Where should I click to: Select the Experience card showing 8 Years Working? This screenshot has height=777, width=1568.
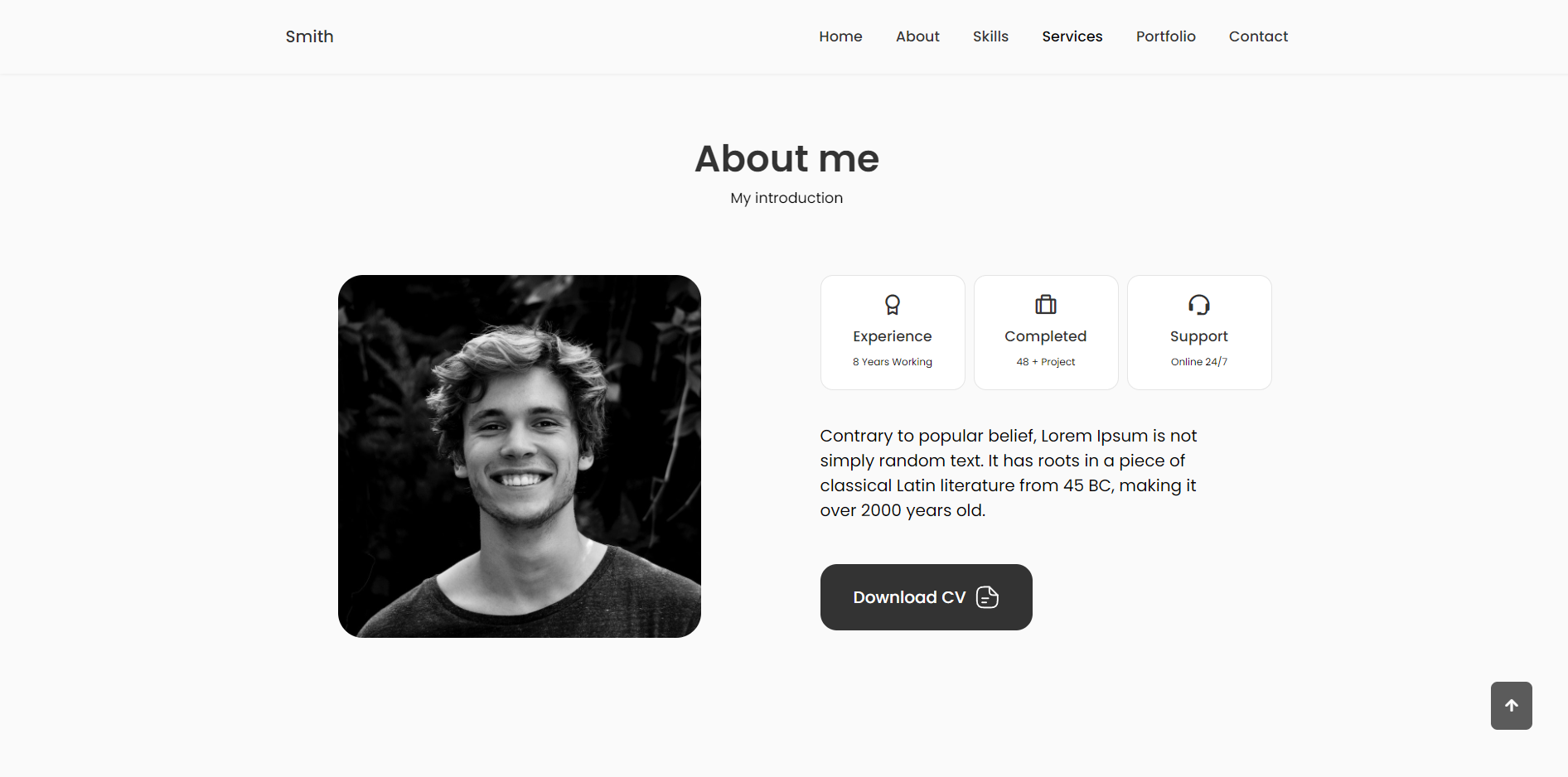point(893,332)
